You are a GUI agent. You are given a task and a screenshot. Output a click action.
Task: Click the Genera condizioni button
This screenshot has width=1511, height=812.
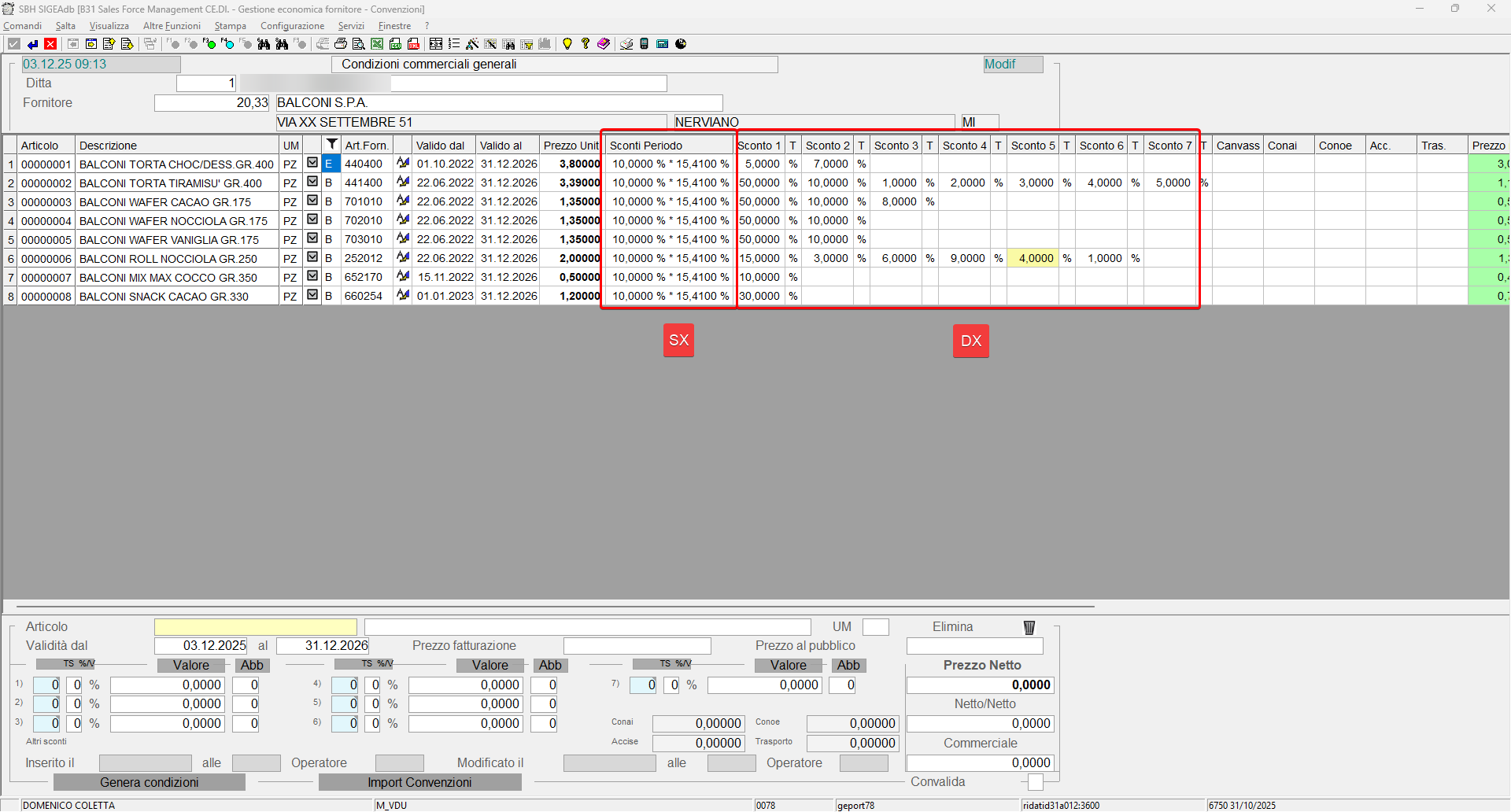pyautogui.click(x=150, y=782)
